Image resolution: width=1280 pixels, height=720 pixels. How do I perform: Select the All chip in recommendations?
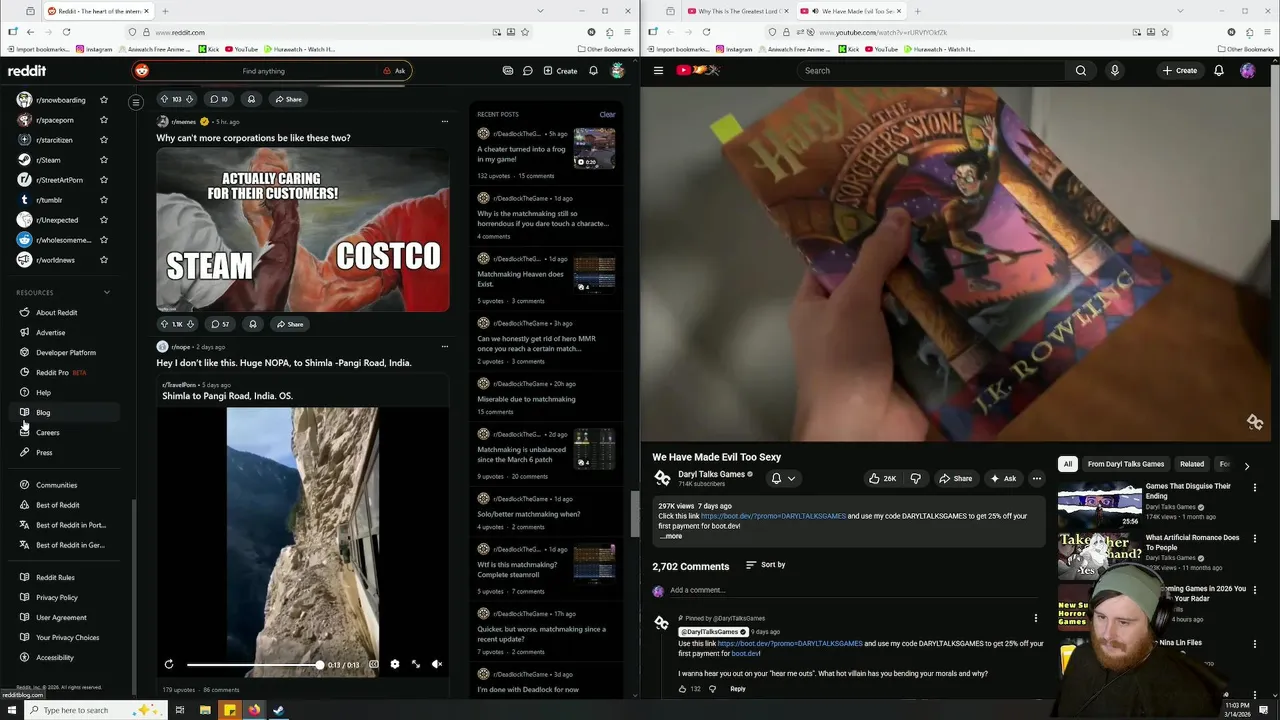click(x=1068, y=464)
